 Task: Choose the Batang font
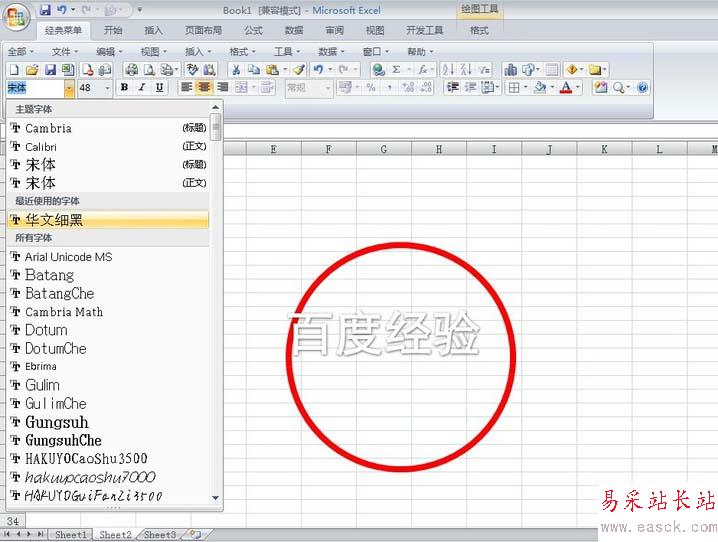pos(108,275)
